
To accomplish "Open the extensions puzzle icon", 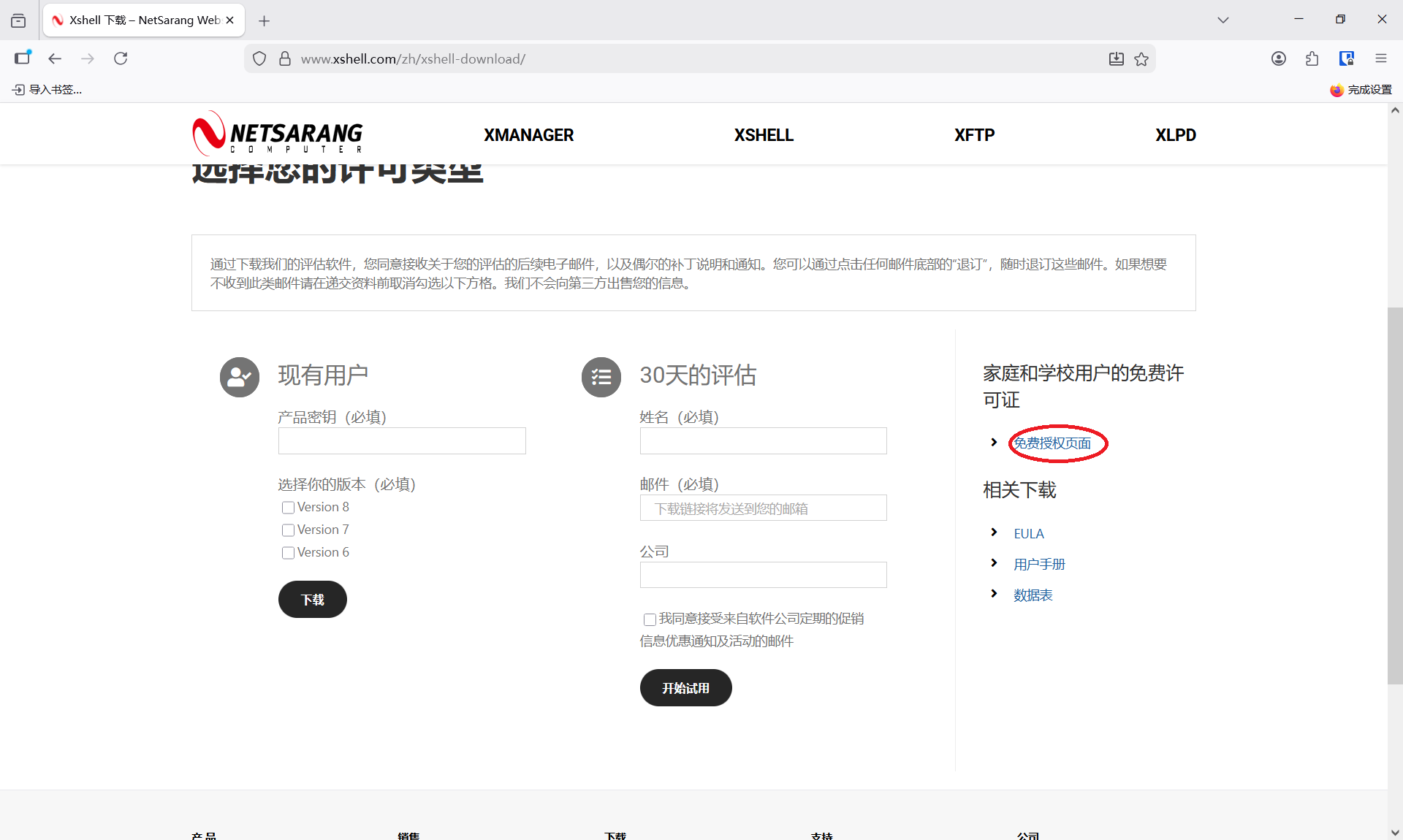I will (x=1312, y=58).
